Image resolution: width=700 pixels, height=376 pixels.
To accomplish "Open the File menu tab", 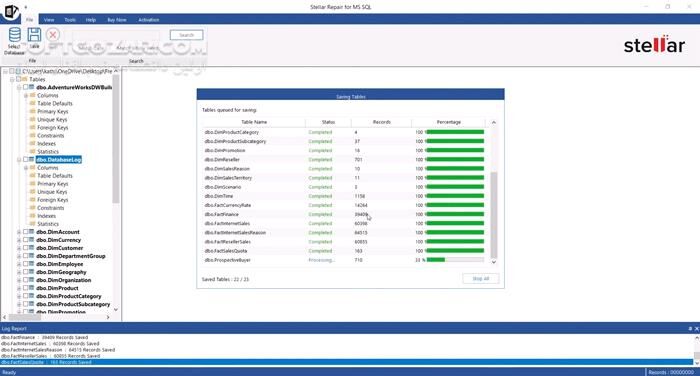I will tap(29, 20).
